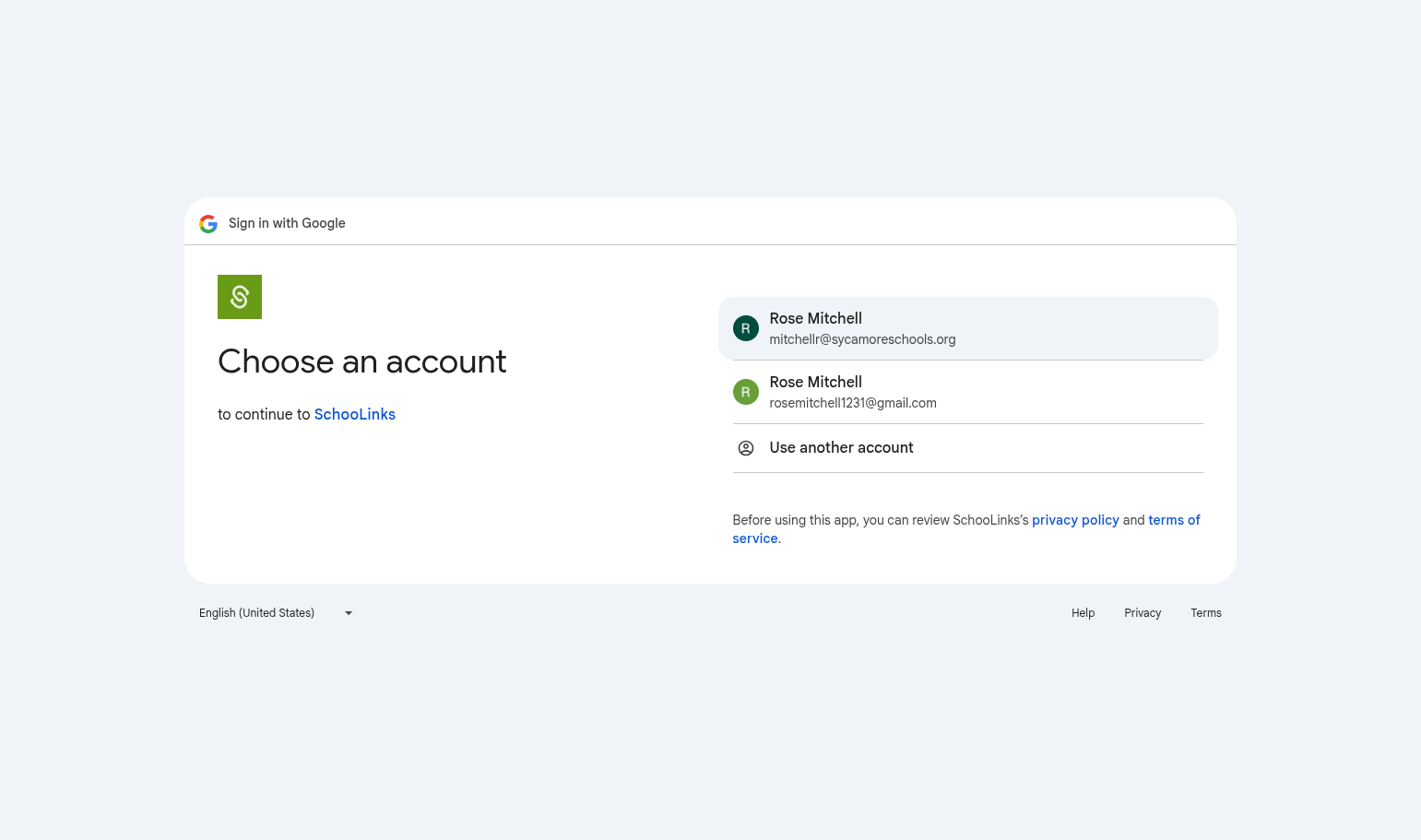Choose the rosemitchell1231@gmail.com account
The height and width of the screenshot is (840, 1421).
tap(968, 392)
